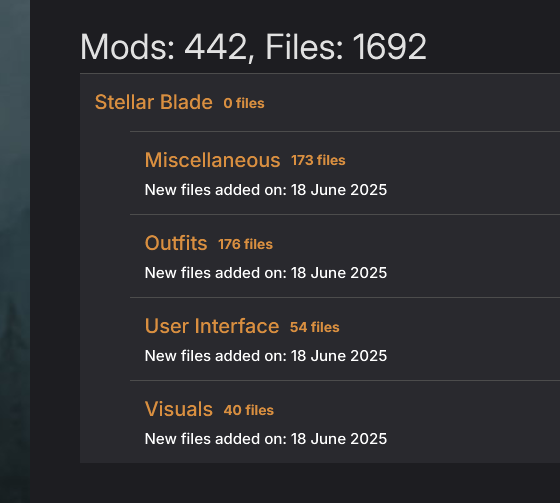
Task: Click the empty space right of Stellar Blade 0 files
Action: (412, 103)
